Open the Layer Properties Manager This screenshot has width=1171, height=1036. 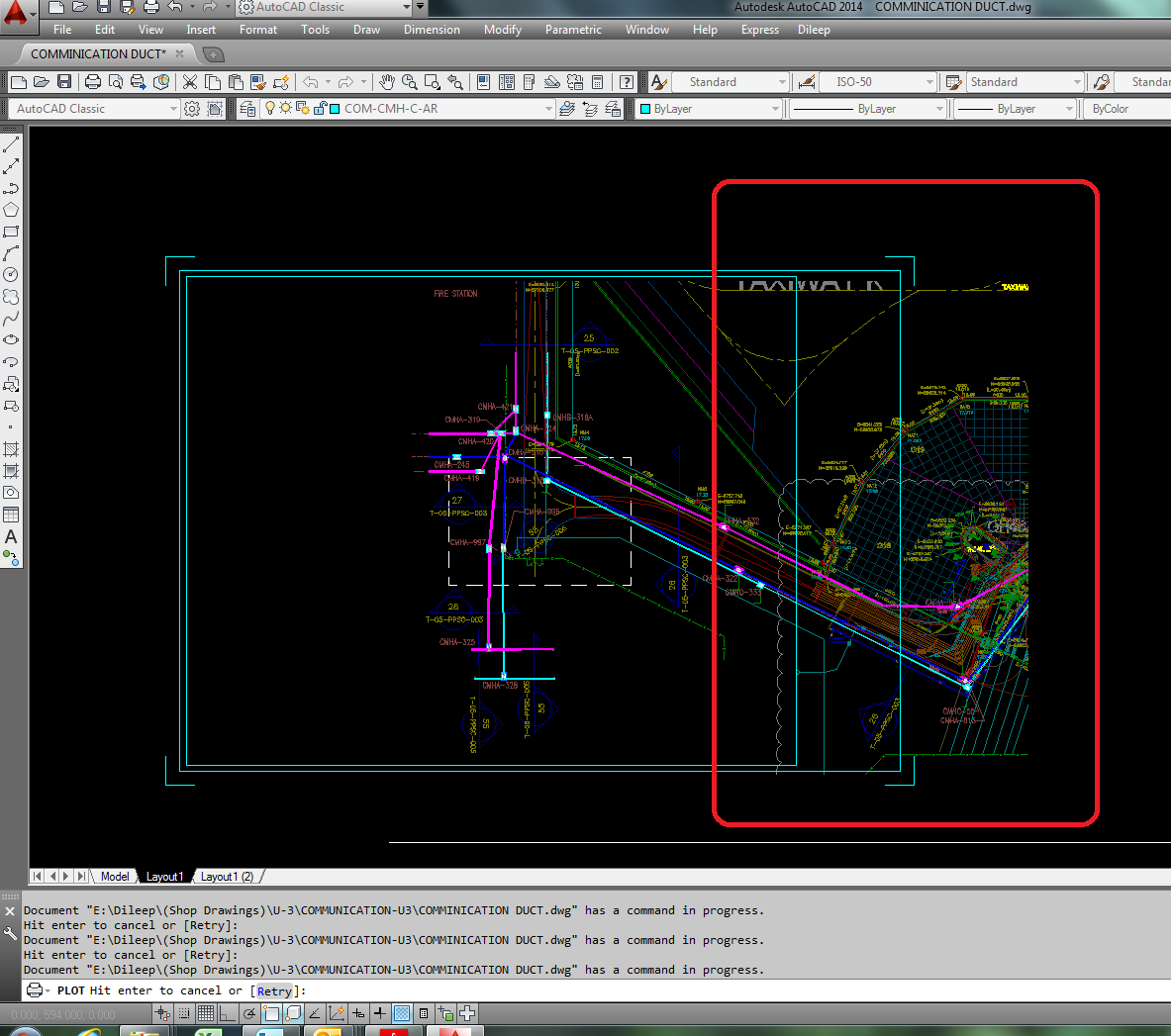[247, 109]
